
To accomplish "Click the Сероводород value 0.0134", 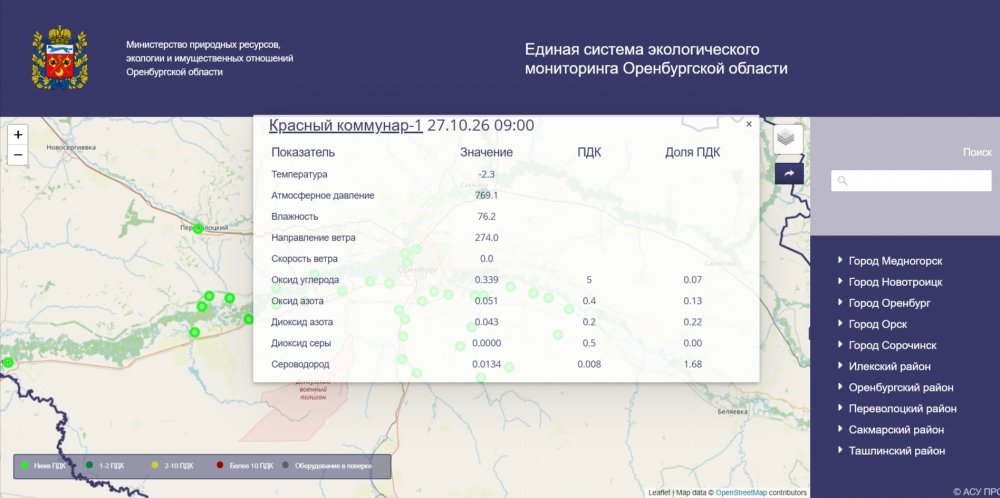I will pyautogui.click(x=487, y=364).
